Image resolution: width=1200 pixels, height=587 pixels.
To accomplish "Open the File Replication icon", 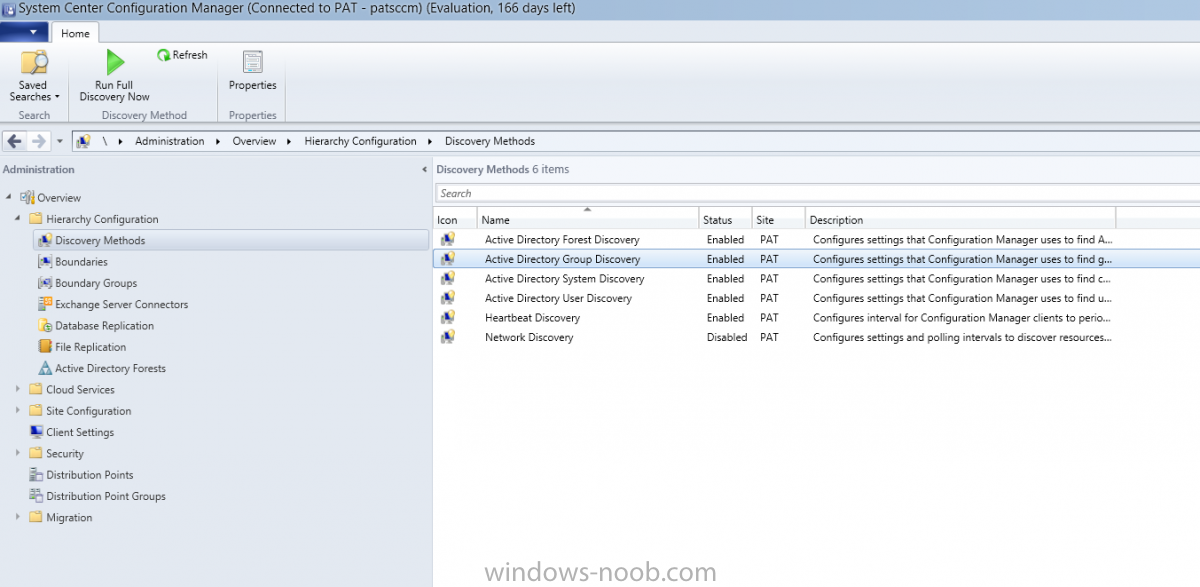I will pos(45,347).
